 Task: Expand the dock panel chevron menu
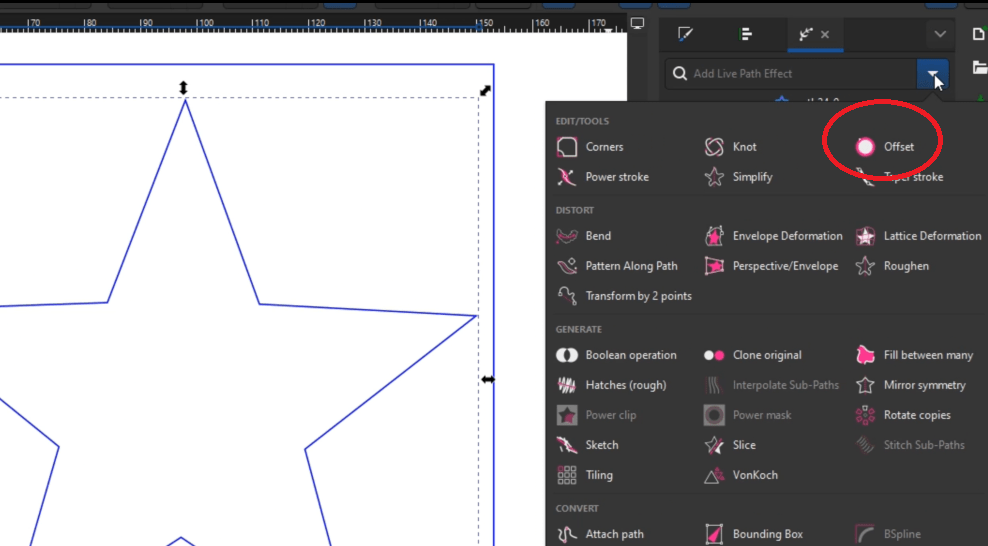click(x=939, y=34)
